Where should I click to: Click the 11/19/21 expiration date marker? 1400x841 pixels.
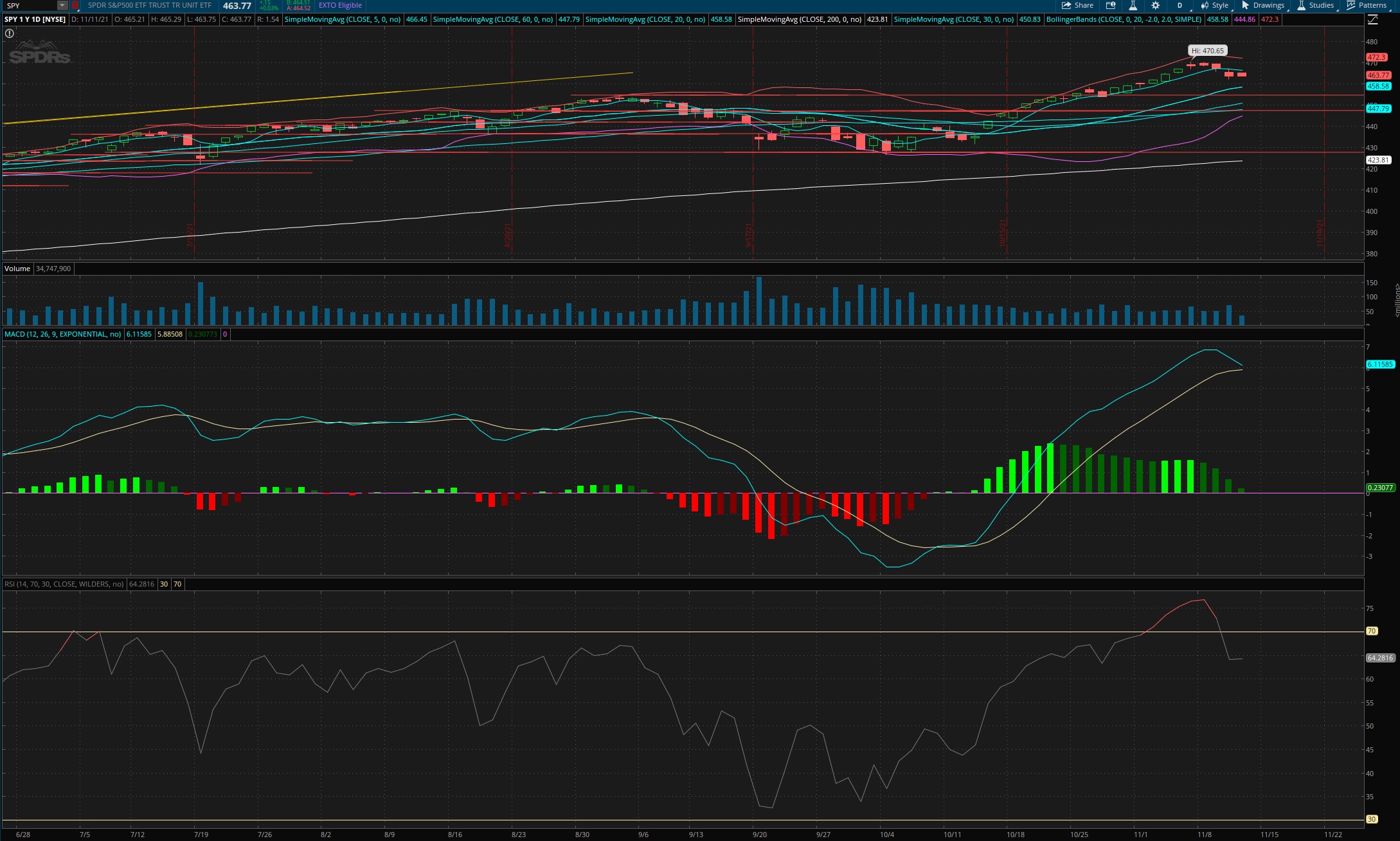[x=1320, y=233]
